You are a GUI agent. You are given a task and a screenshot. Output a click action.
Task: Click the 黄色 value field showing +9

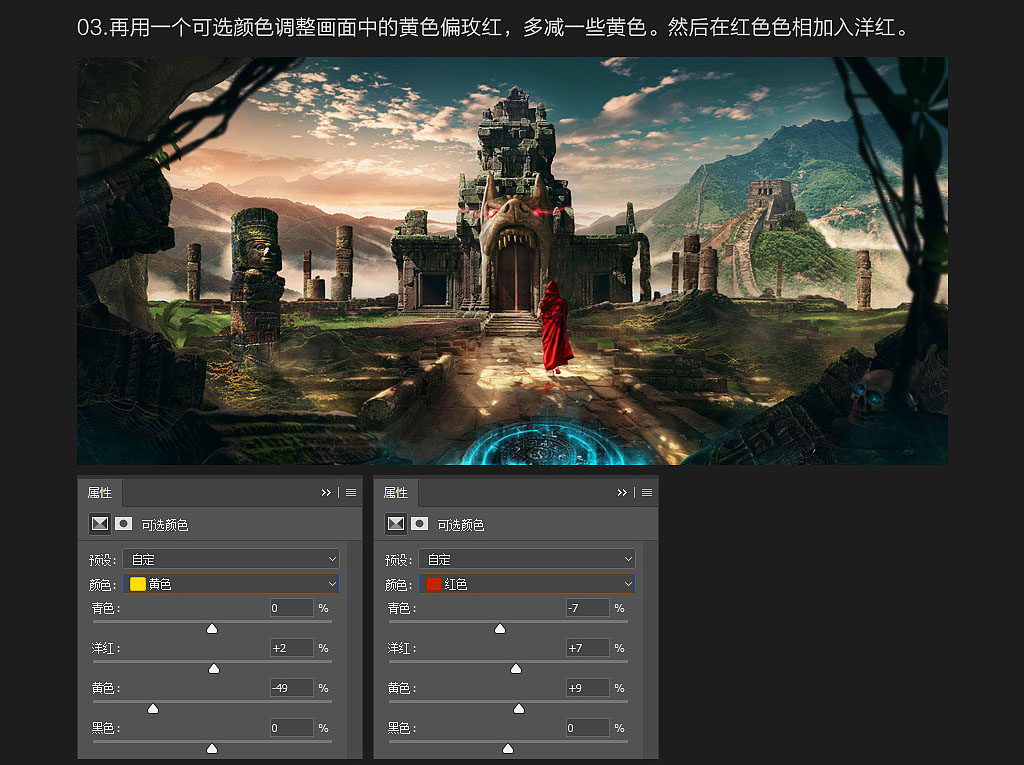pyautogui.click(x=587, y=688)
